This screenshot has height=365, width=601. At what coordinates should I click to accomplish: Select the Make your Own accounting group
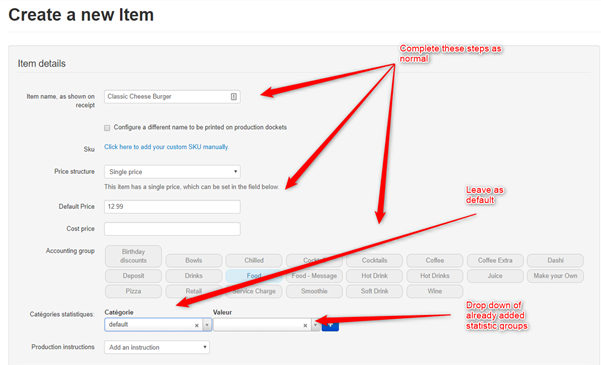click(x=555, y=276)
